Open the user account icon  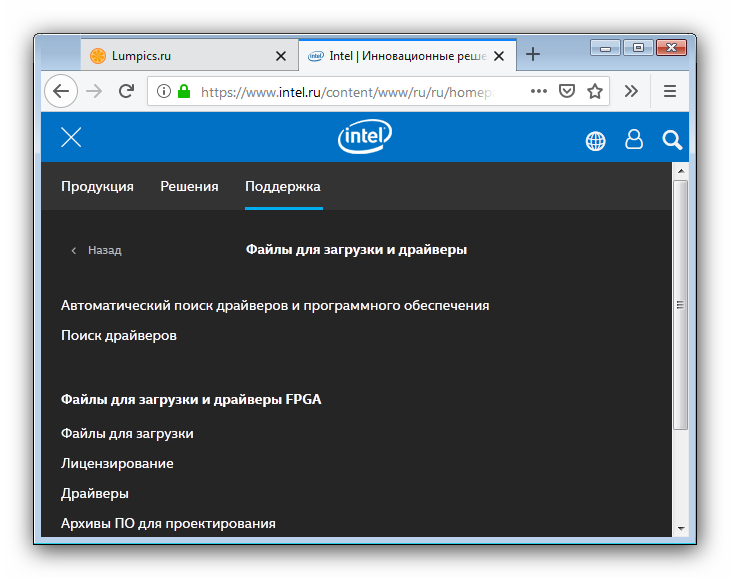634,139
